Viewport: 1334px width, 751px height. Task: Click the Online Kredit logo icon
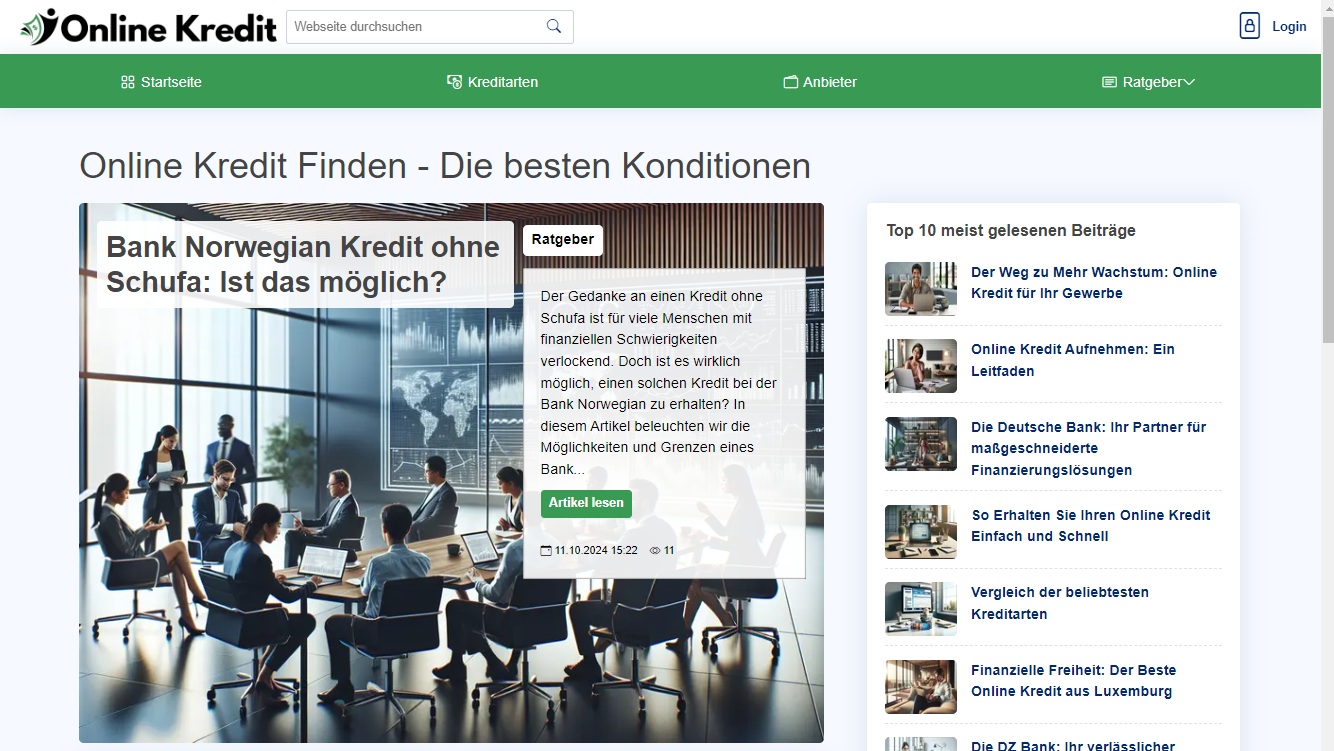coord(40,26)
